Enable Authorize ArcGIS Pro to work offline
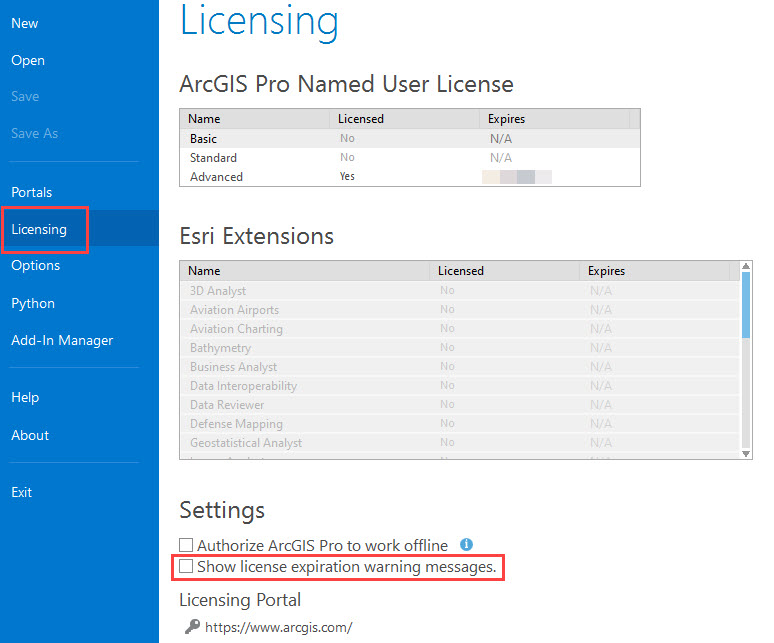Viewport: 774px width, 643px height. [186, 545]
